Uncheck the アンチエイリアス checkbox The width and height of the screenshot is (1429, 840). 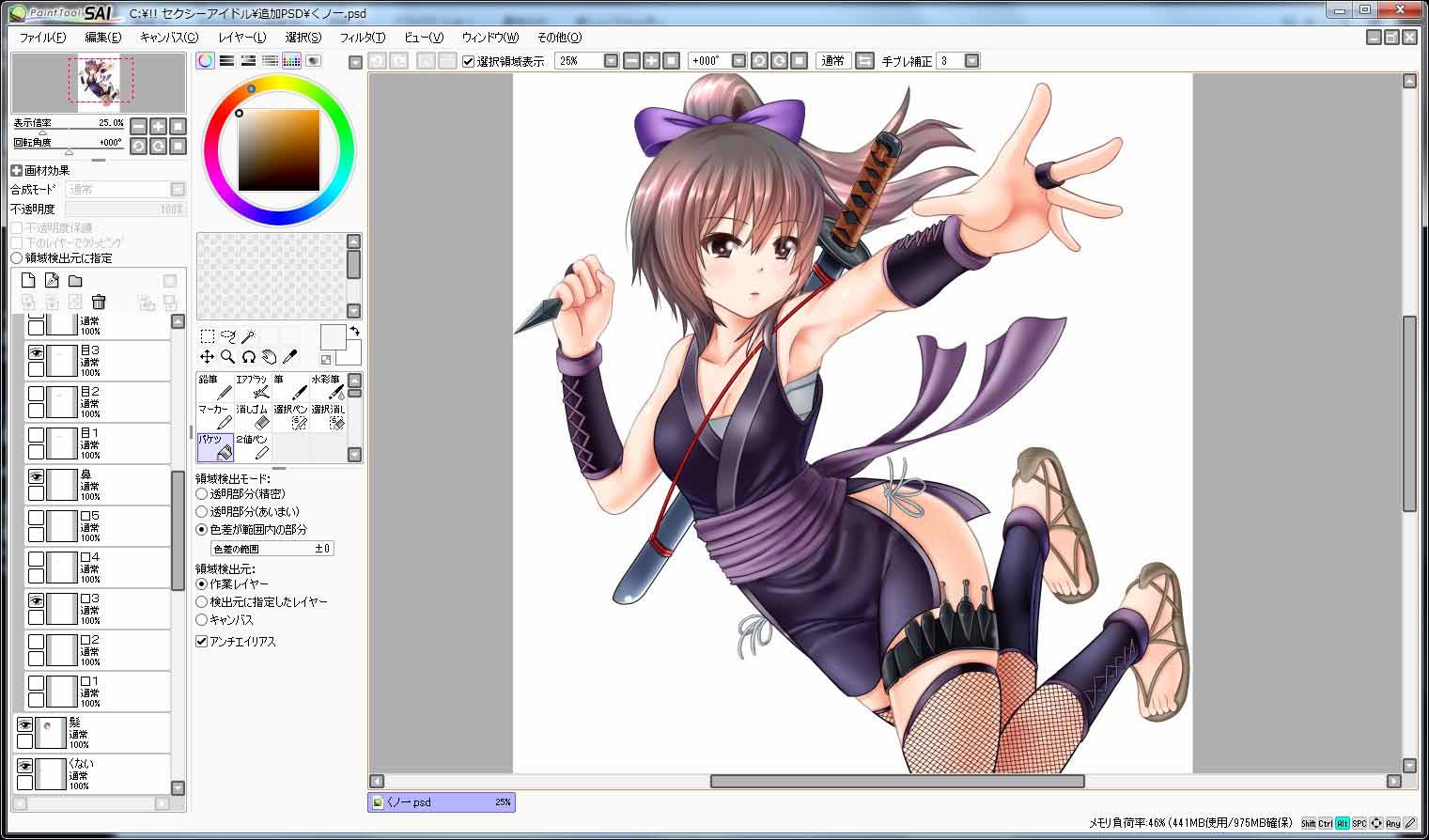201,642
